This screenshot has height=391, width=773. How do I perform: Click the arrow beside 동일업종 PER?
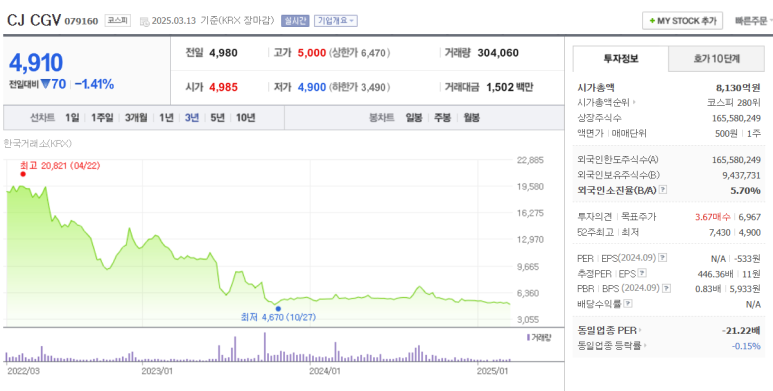tap(640, 330)
